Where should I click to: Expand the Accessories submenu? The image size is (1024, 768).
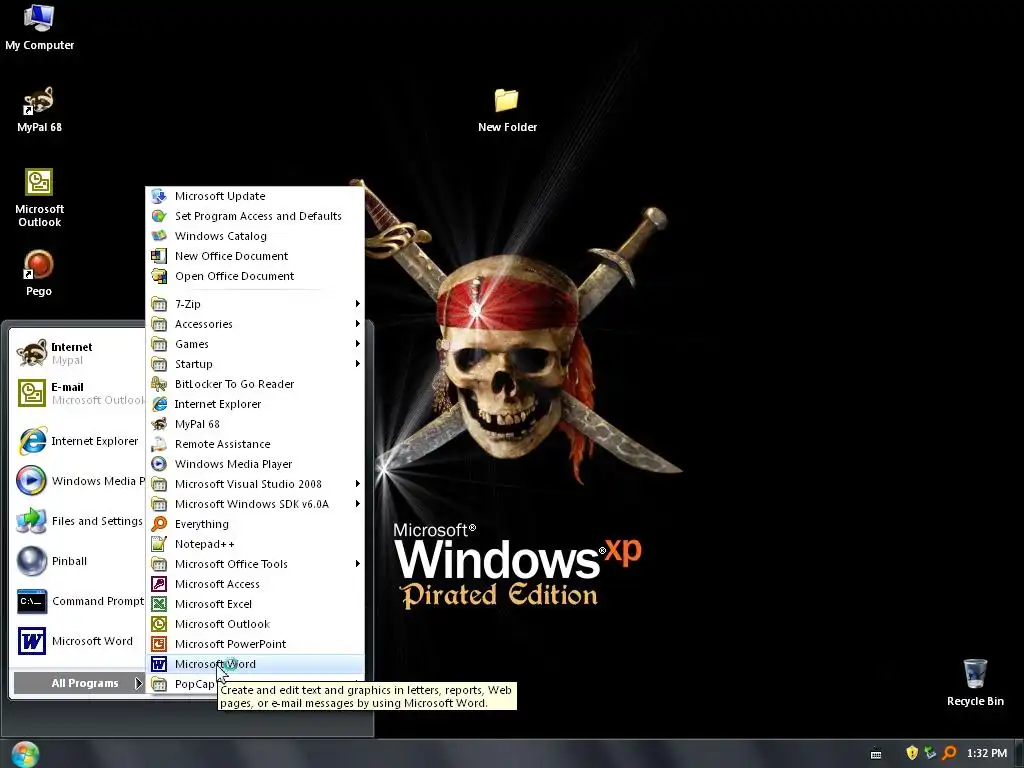click(255, 324)
